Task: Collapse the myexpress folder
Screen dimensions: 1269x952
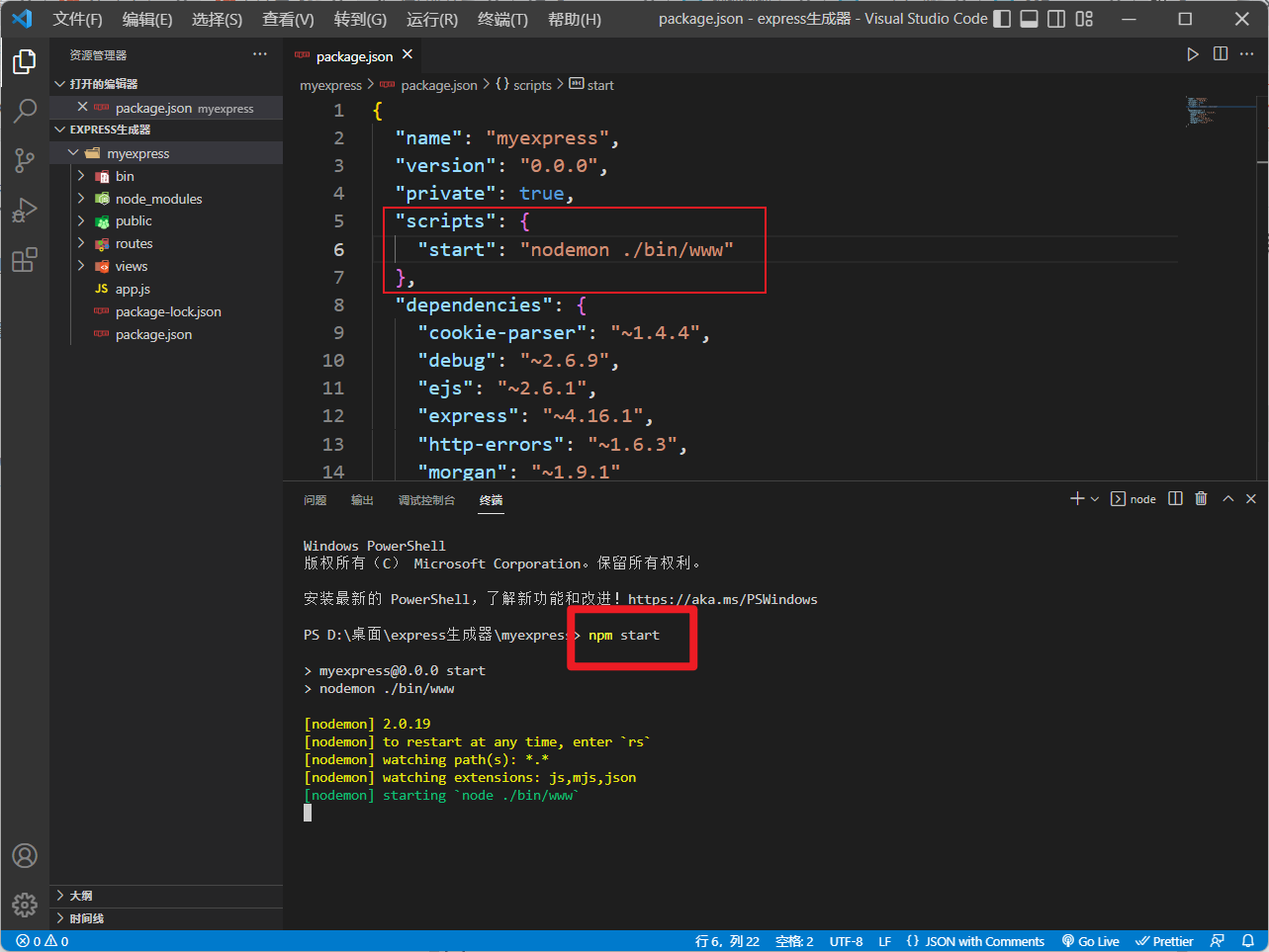Action: 166,153
